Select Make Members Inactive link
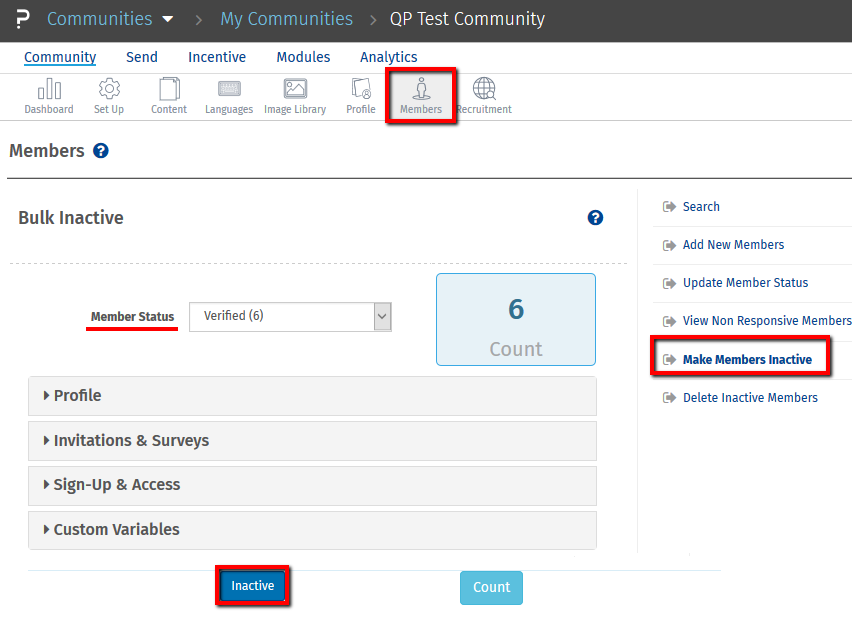852x624 pixels. click(x=747, y=360)
